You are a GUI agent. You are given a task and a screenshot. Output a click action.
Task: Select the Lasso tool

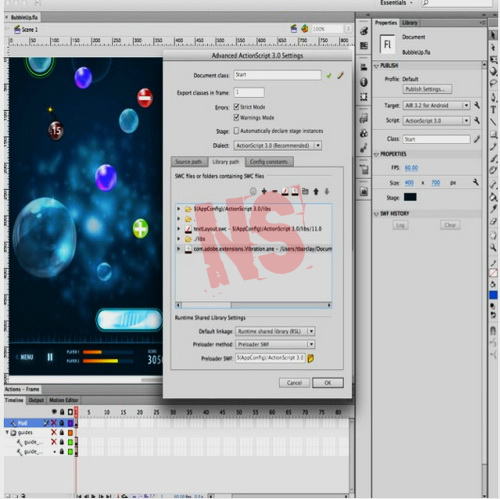493,83
